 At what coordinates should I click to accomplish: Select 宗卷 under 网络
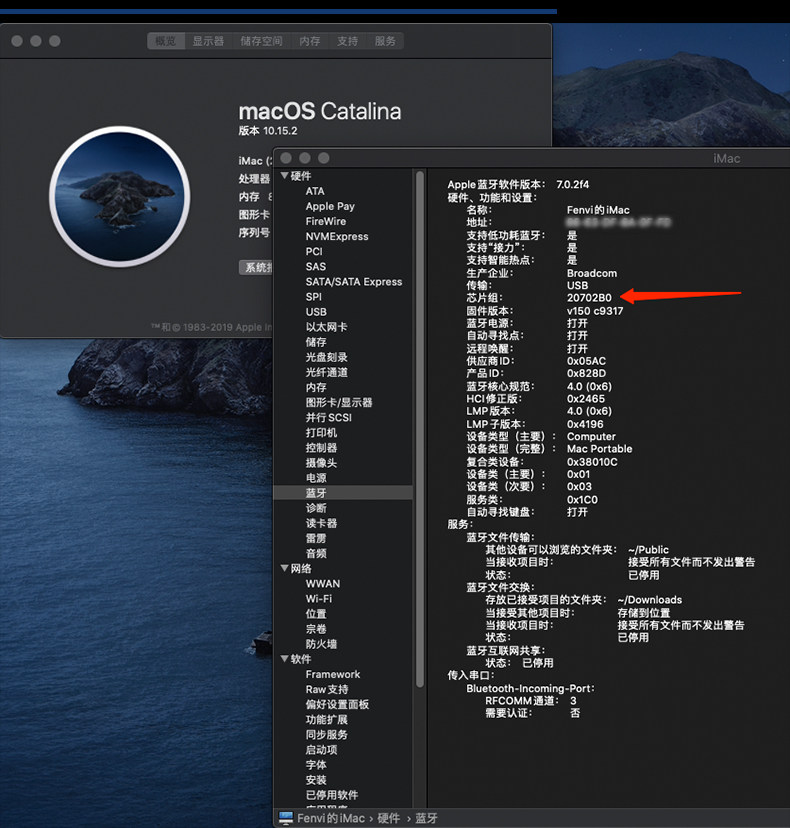[x=316, y=629]
